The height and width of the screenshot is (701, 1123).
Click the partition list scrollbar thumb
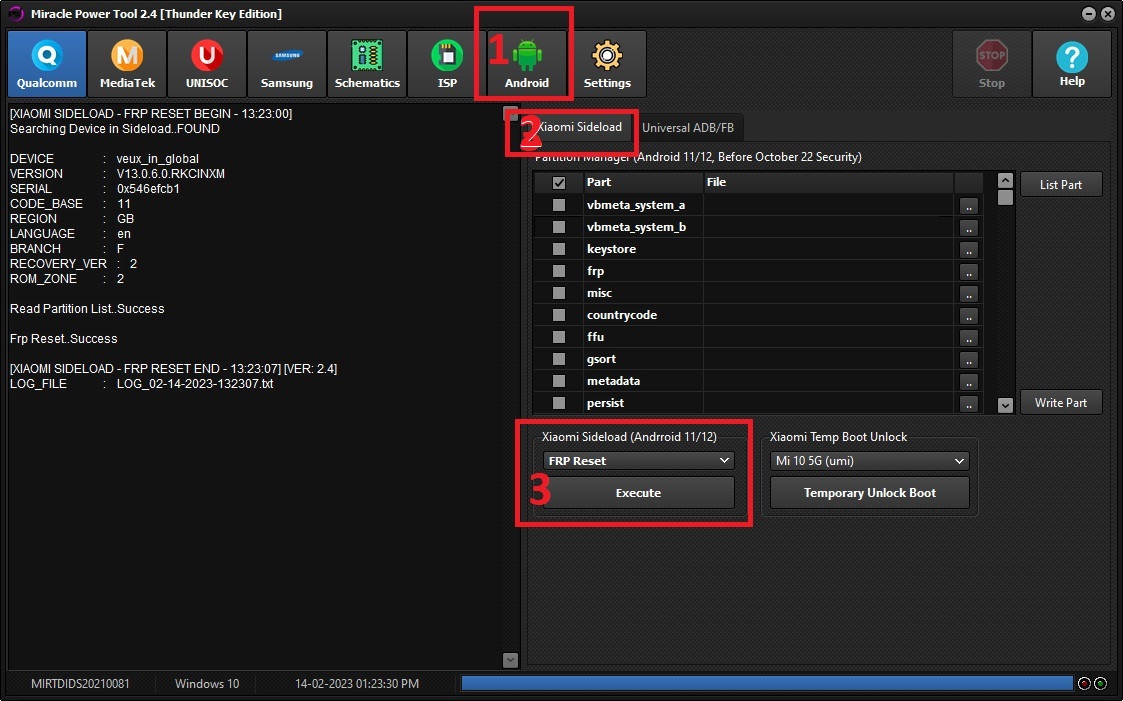click(1006, 198)
